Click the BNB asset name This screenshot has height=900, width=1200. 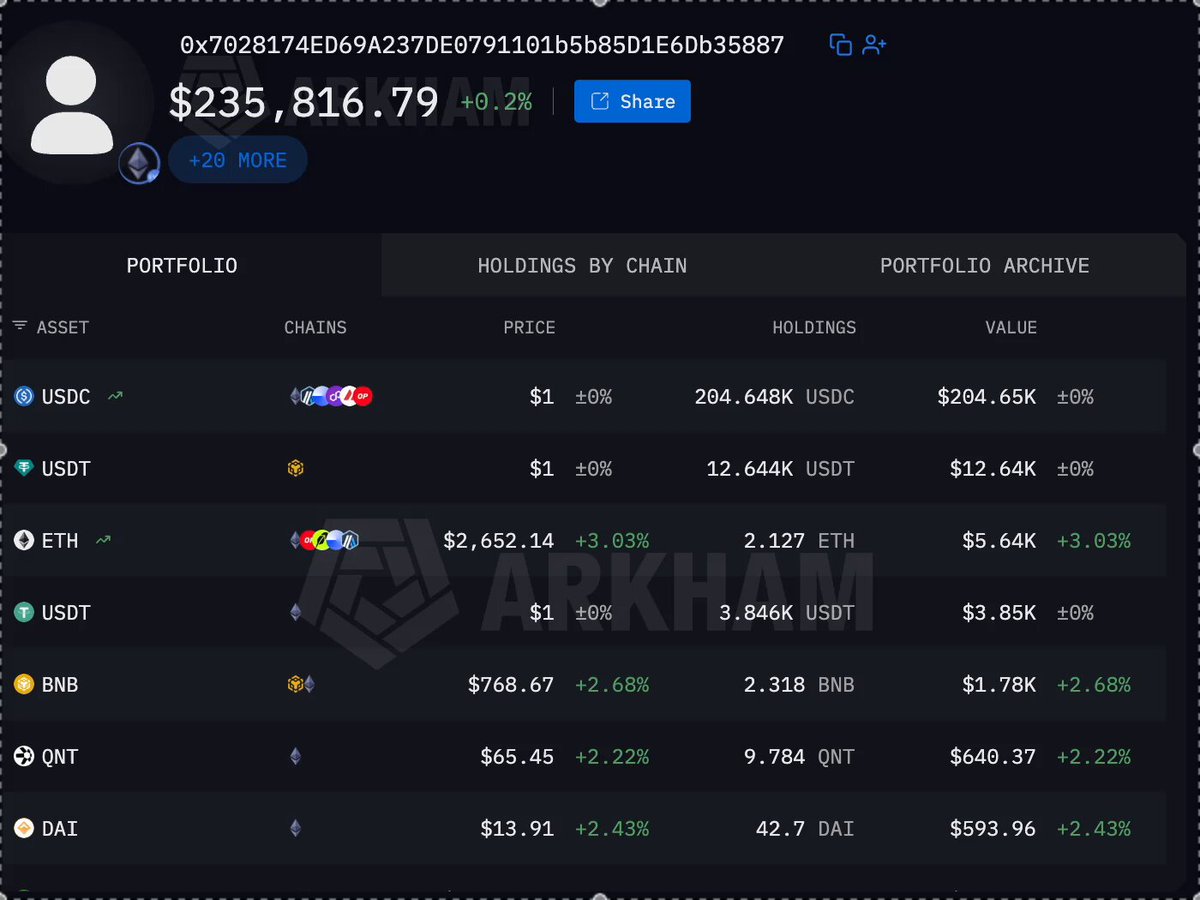pos(60,685)
